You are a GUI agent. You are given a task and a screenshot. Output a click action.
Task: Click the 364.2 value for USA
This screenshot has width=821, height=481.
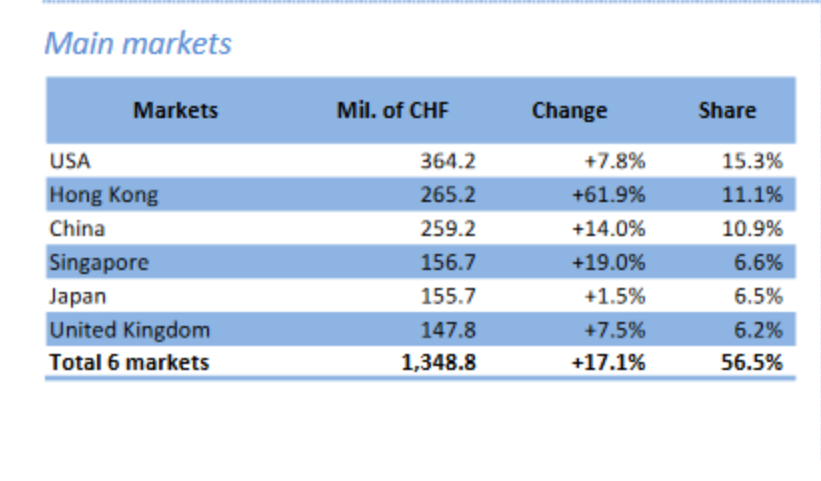447,160
